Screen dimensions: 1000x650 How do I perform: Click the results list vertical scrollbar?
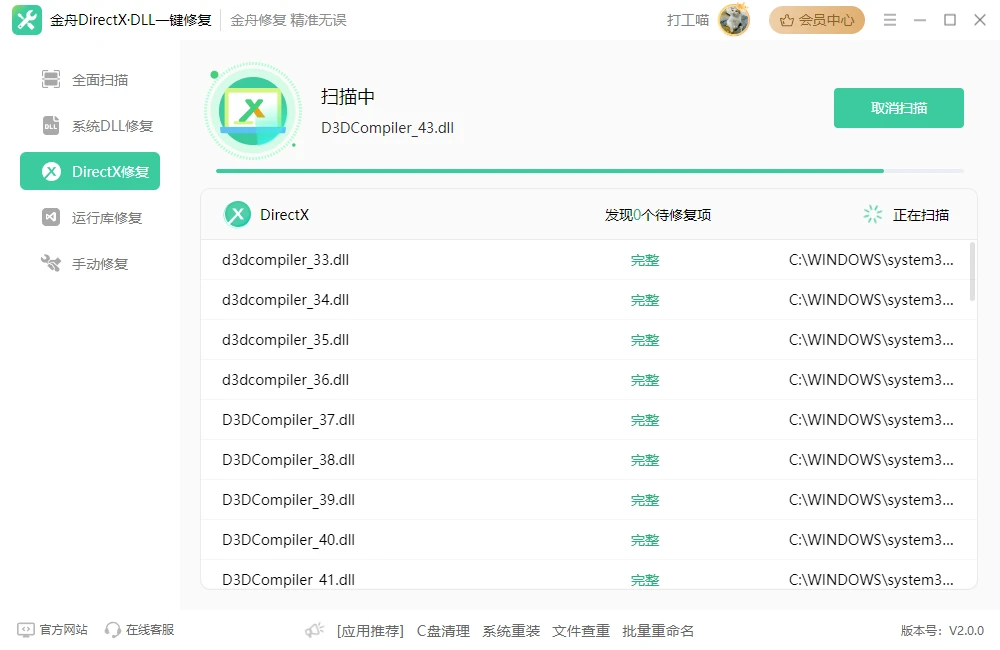coord(972,271)
